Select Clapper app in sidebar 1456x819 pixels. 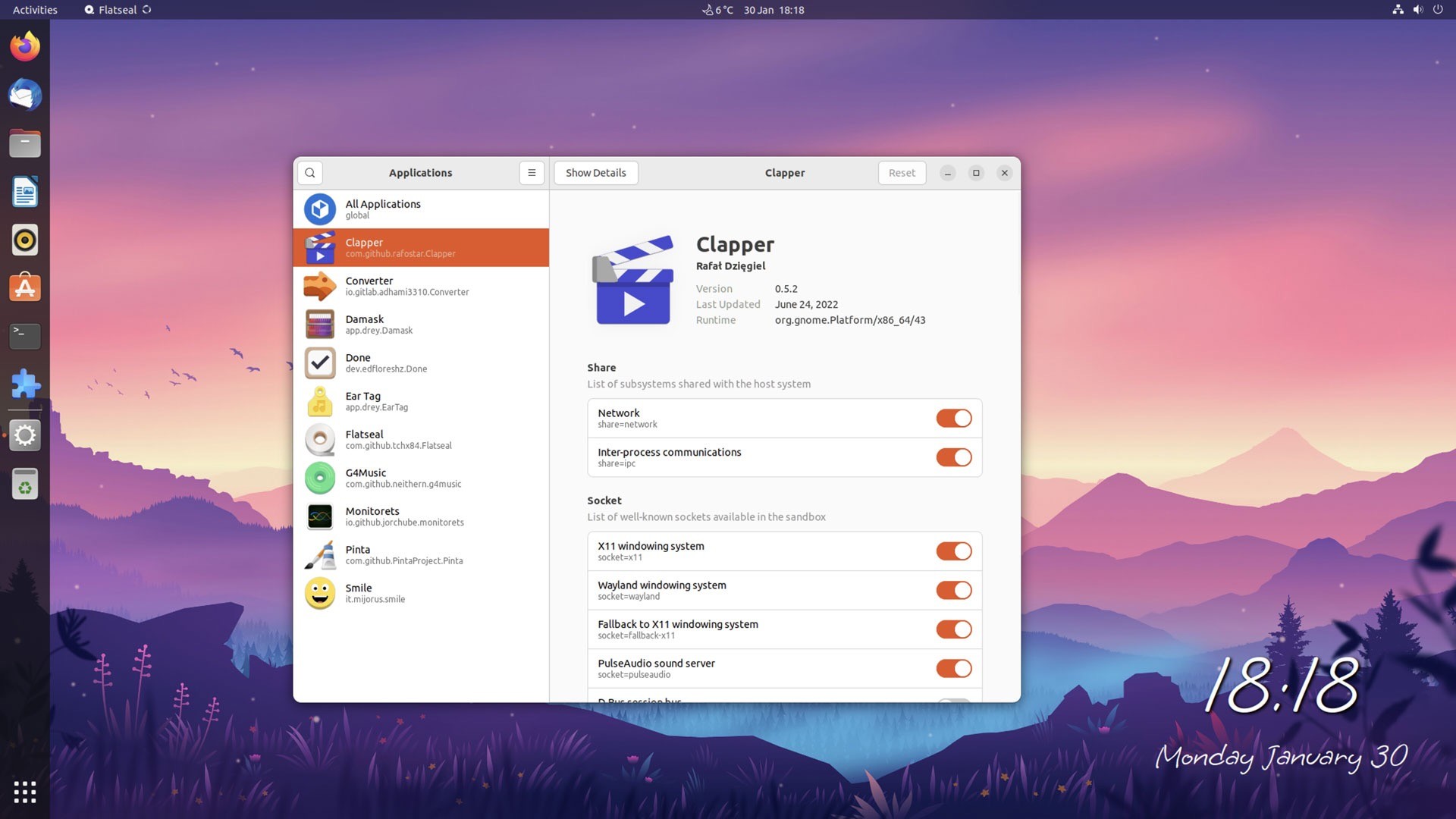click(421, 247)
